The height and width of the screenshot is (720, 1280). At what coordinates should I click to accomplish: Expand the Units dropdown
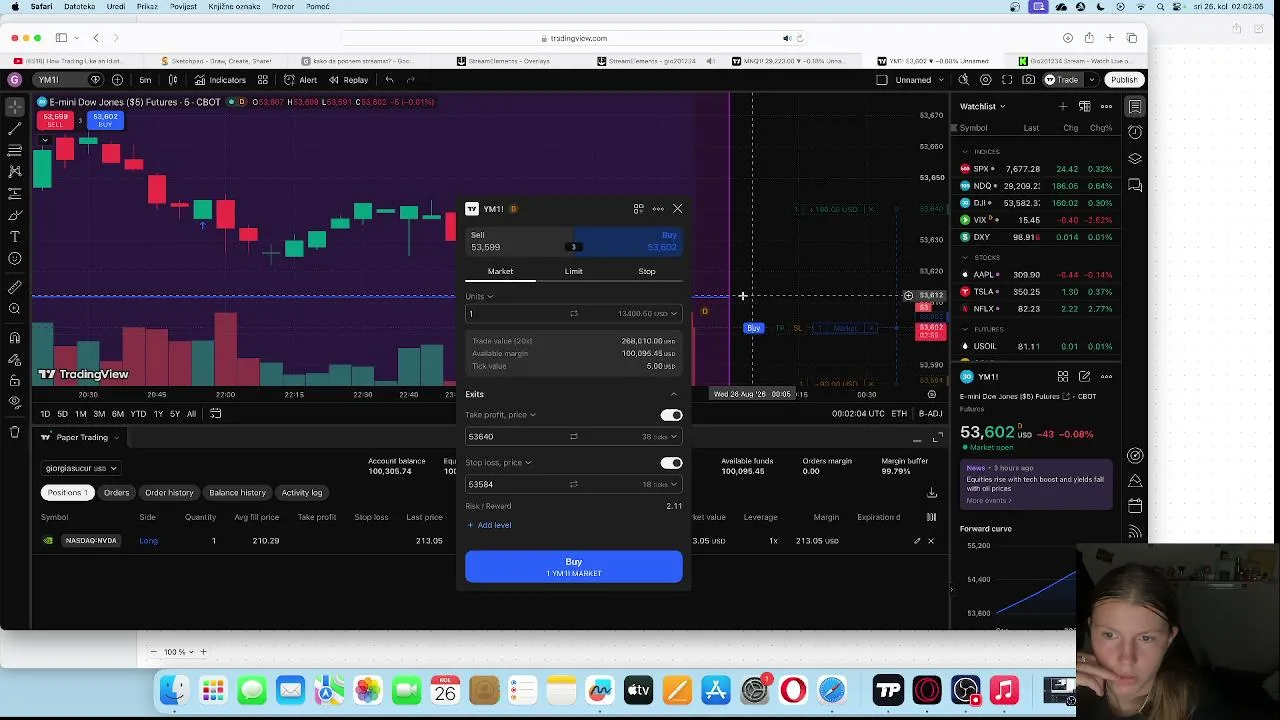coord(479,297)
